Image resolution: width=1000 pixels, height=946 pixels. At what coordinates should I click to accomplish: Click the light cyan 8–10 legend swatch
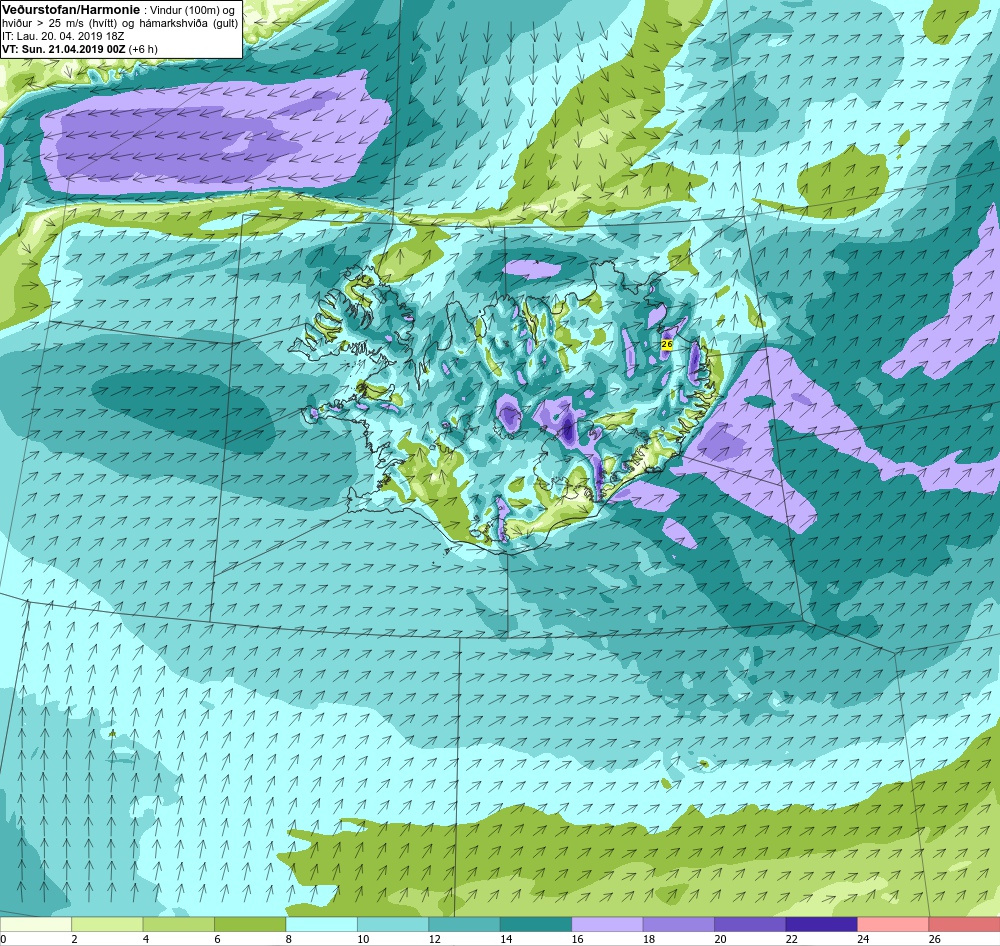tap(321, 924)
